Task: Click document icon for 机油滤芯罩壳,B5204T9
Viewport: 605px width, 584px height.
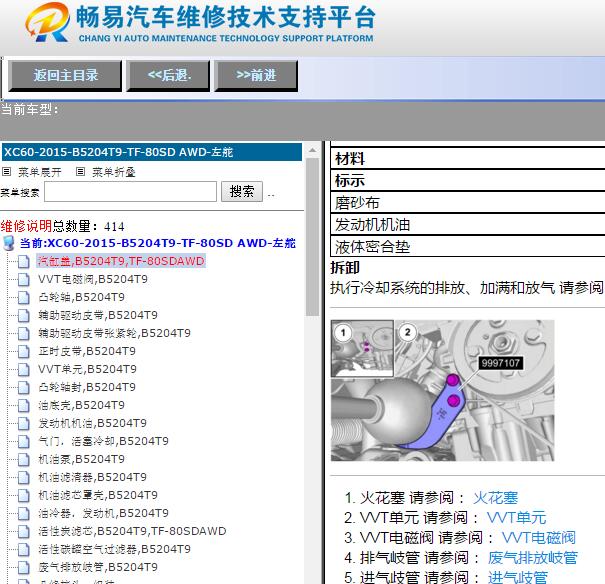Action: (x=24, y=495)
